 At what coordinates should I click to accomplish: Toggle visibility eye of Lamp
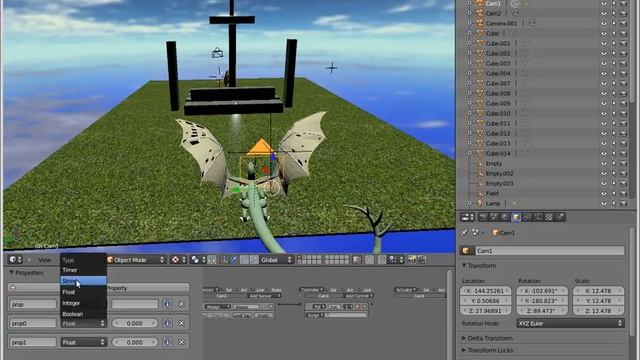click(604, 203)
